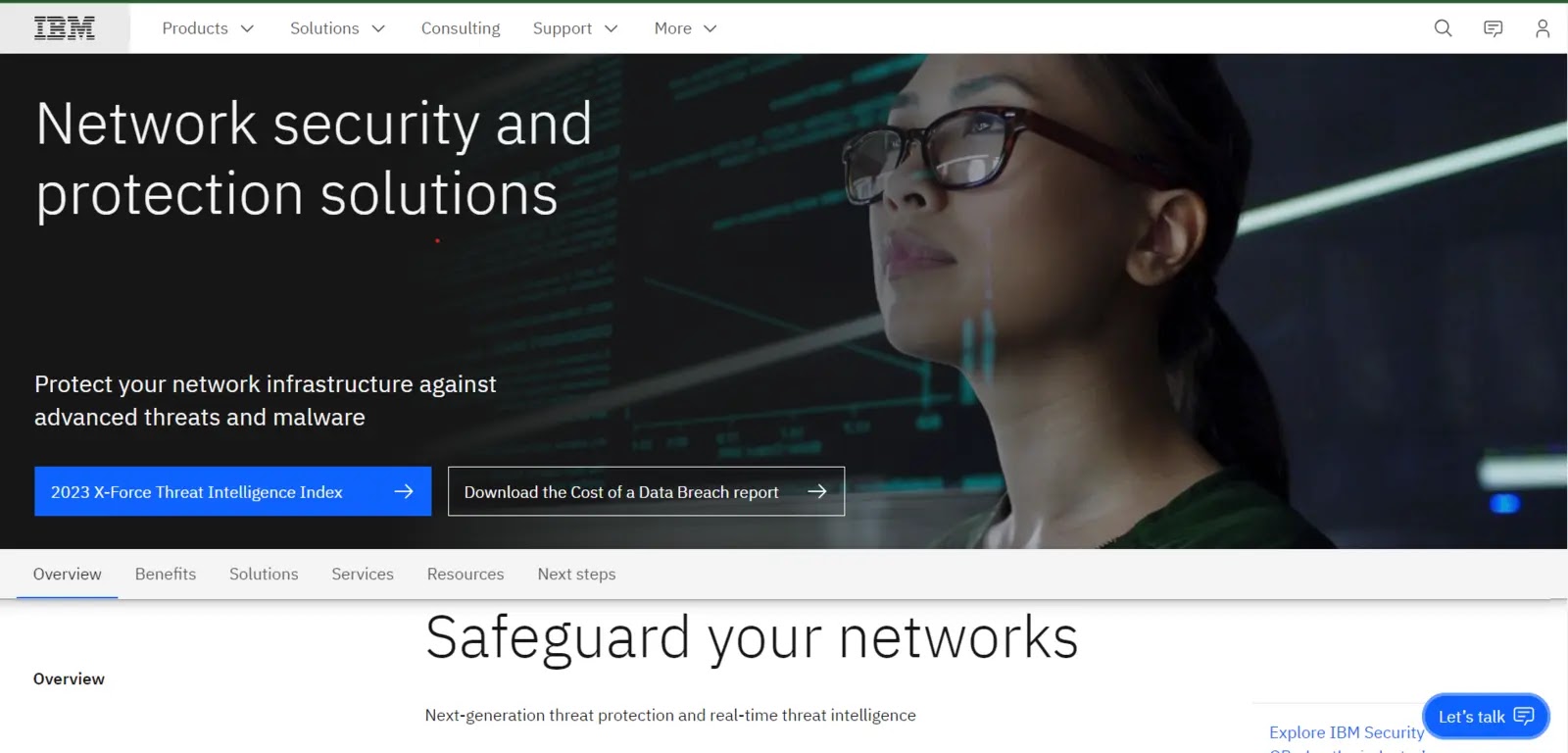Select the Overview tab
This screenshot has width=1568, height=753.
pos(68,574)
